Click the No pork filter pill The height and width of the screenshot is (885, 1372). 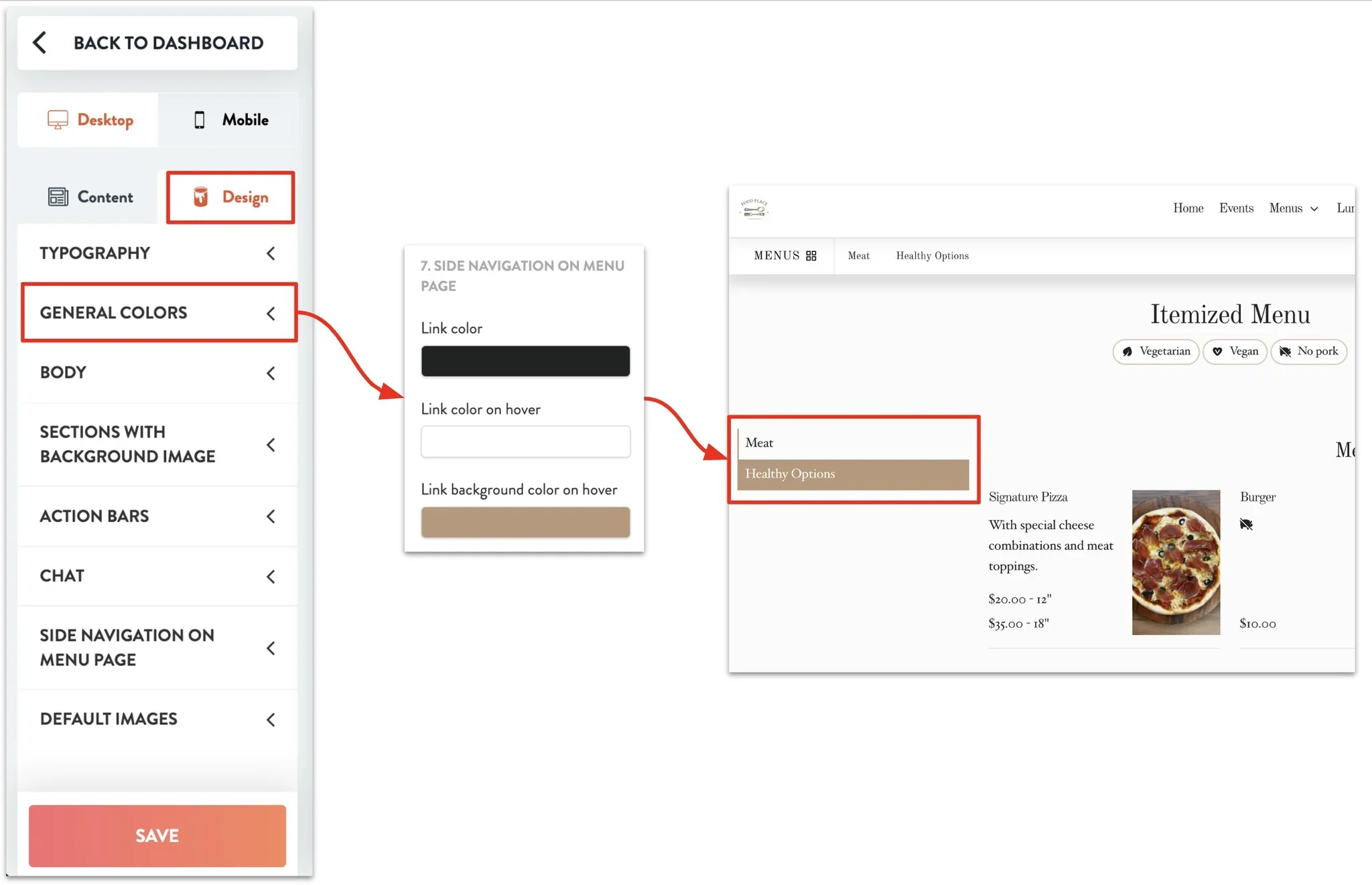click(x=1308, y=352)
